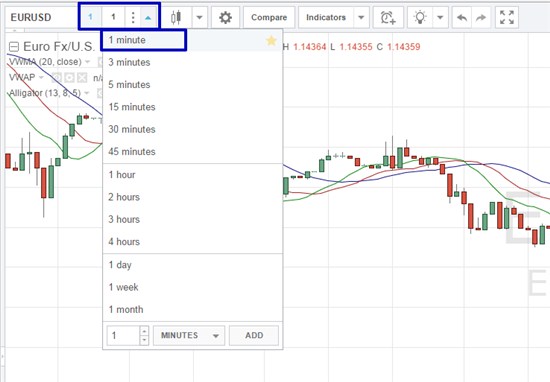
Task: Click the ADD custom interval button
Action: tap(254, 335)
